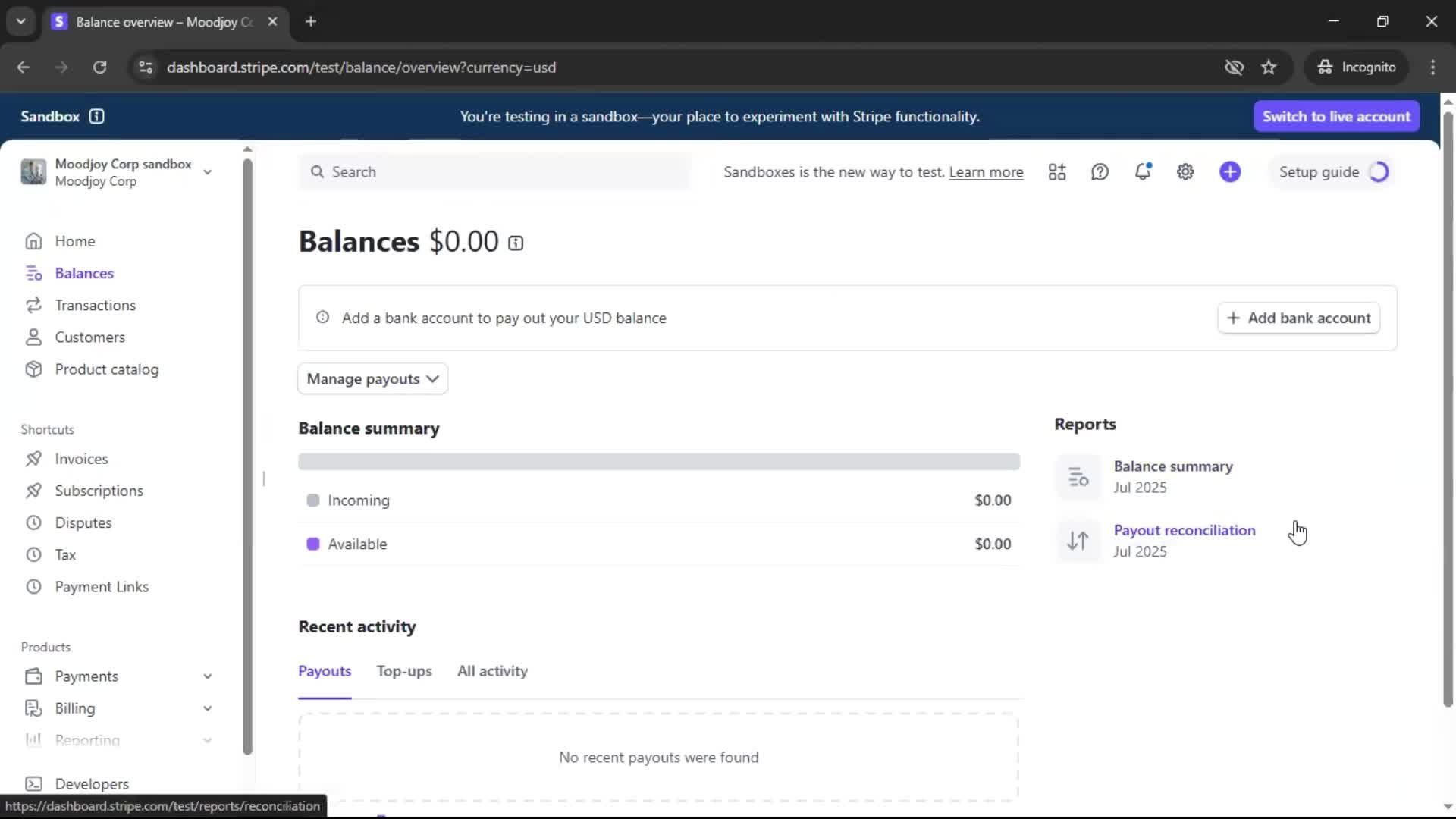This screenshot has height=819, width=1456.
Task: Bookmark this page with star icon
Action: click(1269, 67)
